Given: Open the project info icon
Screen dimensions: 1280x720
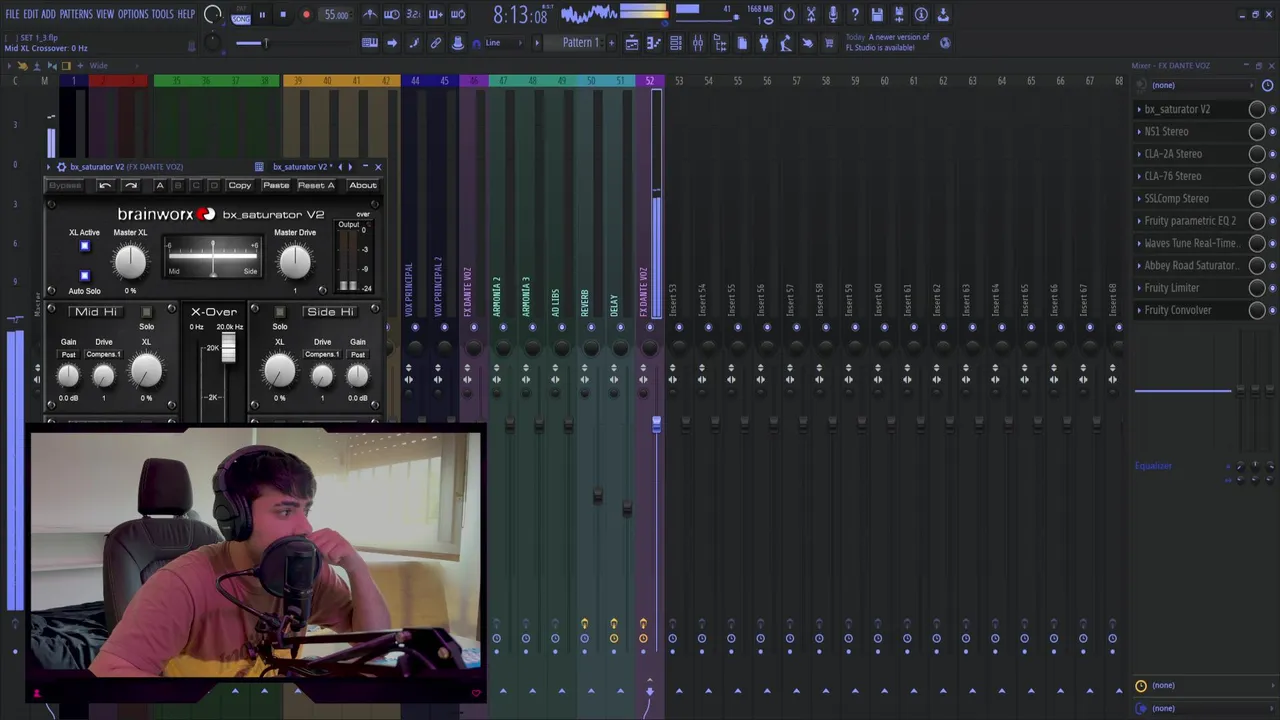Looking at the screenshot, I should pos(921,15).
